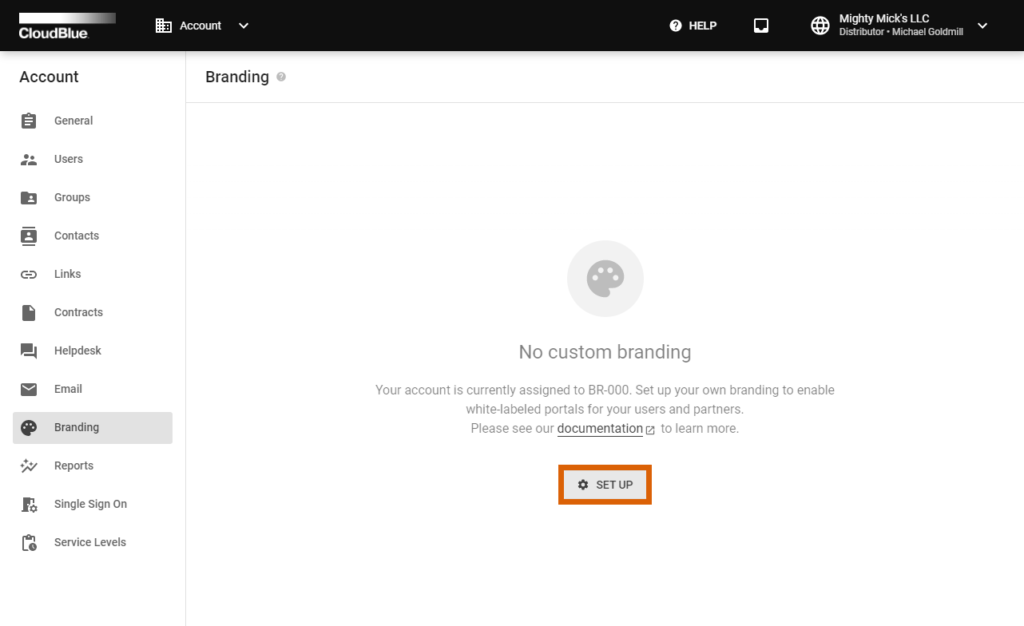
Task: Click the HELP button in top bar
Action: (693, 26)
